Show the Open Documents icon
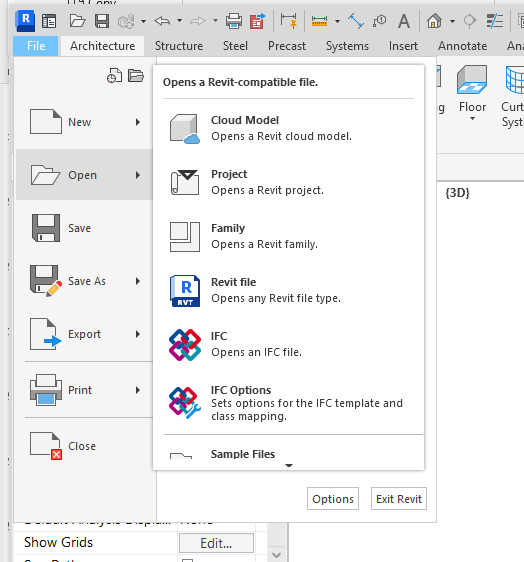Screen dimensions: 524x562 pyautogui.click(x=136, y=76)
